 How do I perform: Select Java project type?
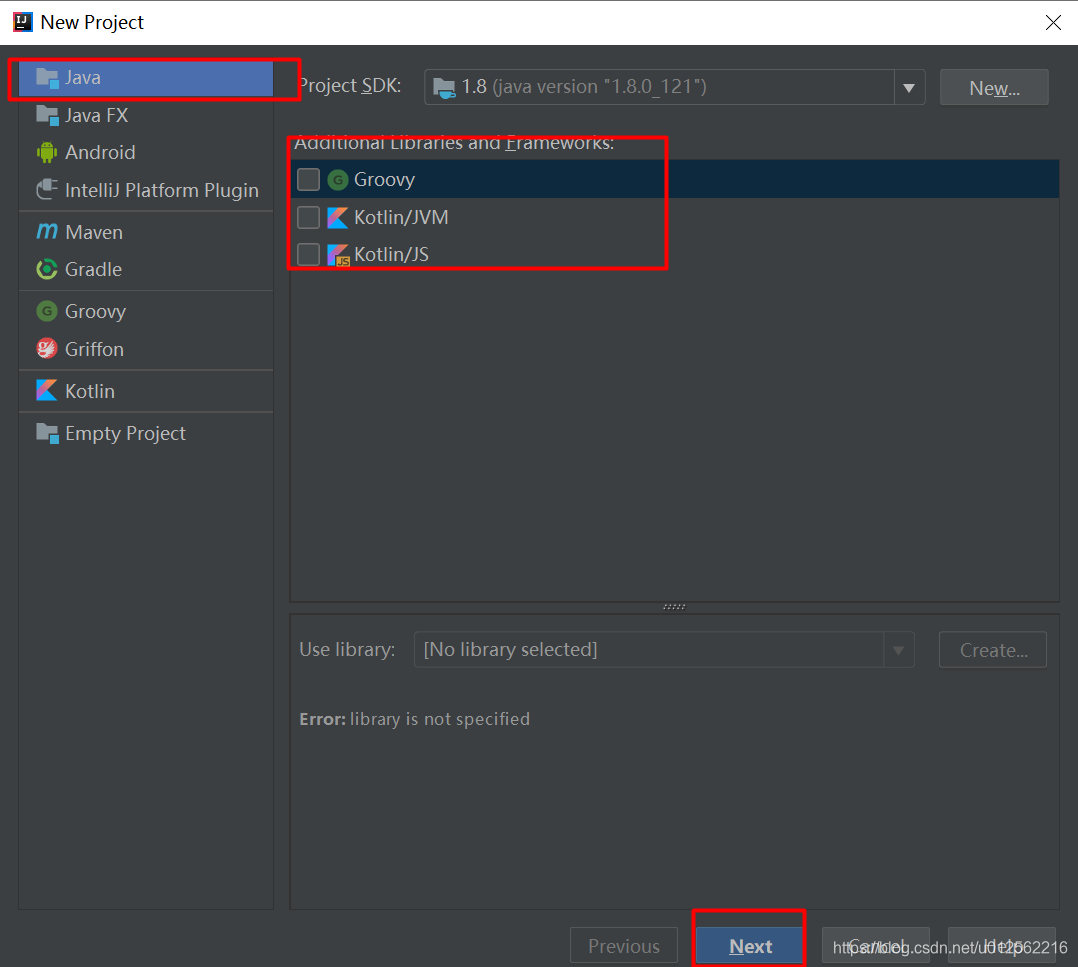(x=146, y=78)
